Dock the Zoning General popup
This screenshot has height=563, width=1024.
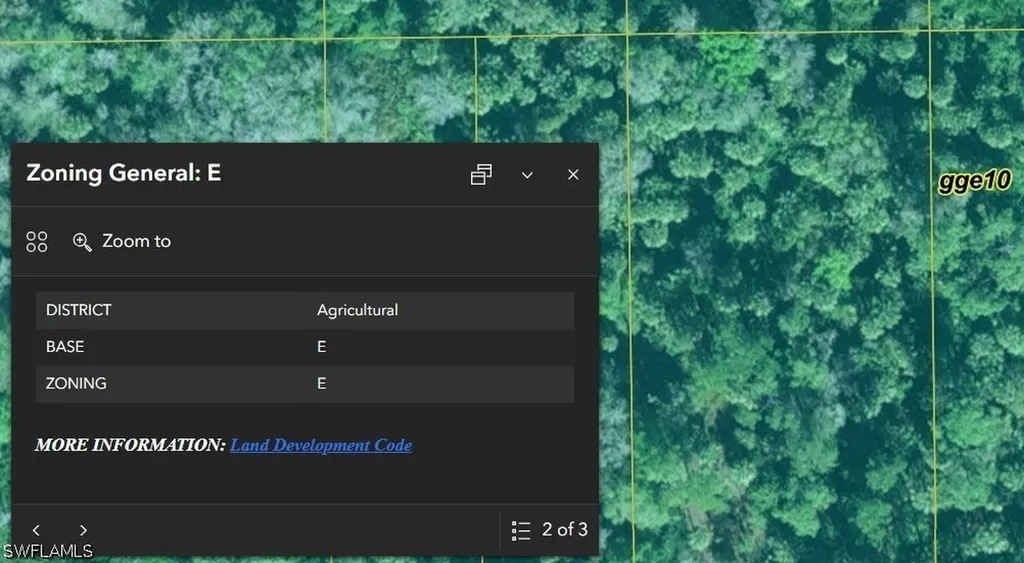tap(481, 174)
